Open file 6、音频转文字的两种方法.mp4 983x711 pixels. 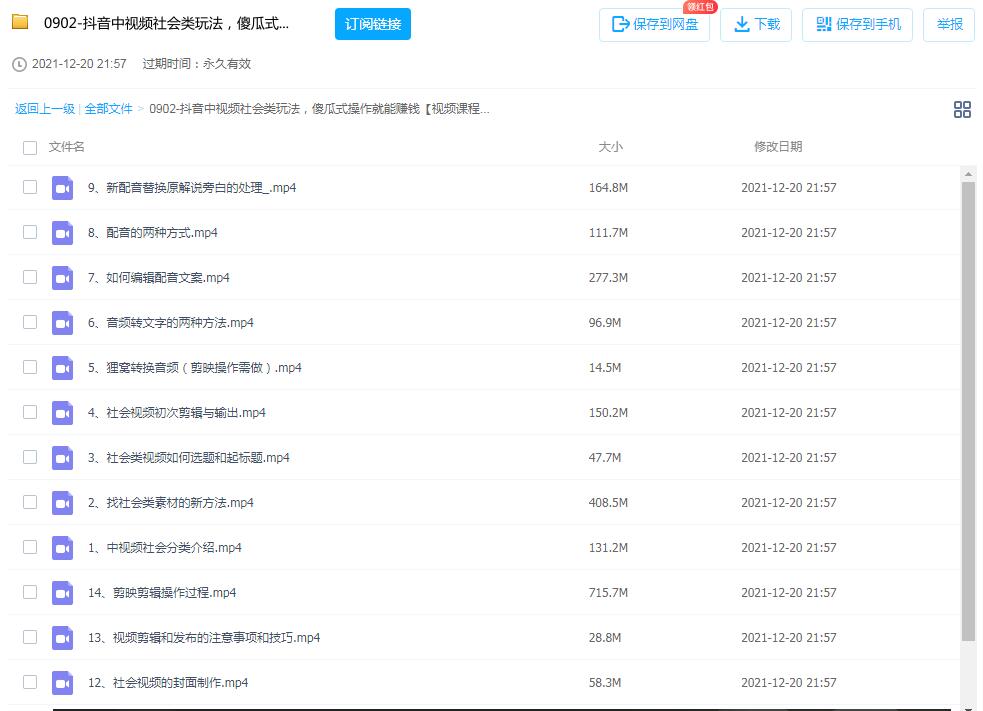point(171,323)
